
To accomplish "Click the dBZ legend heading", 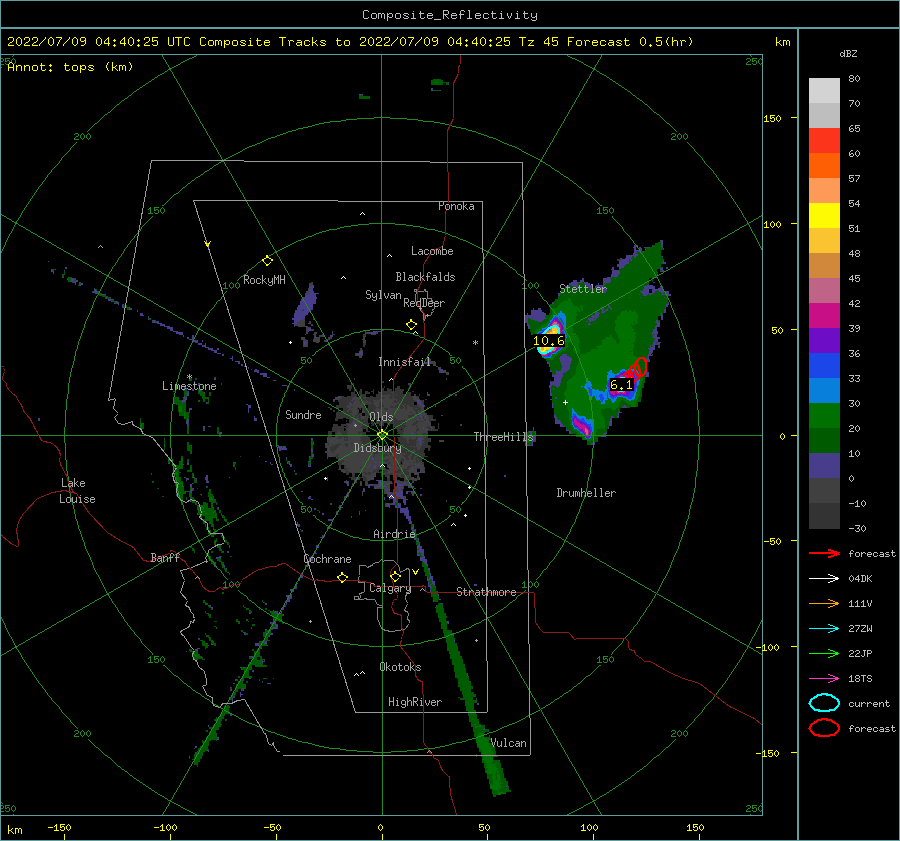I will click(848, 53).
